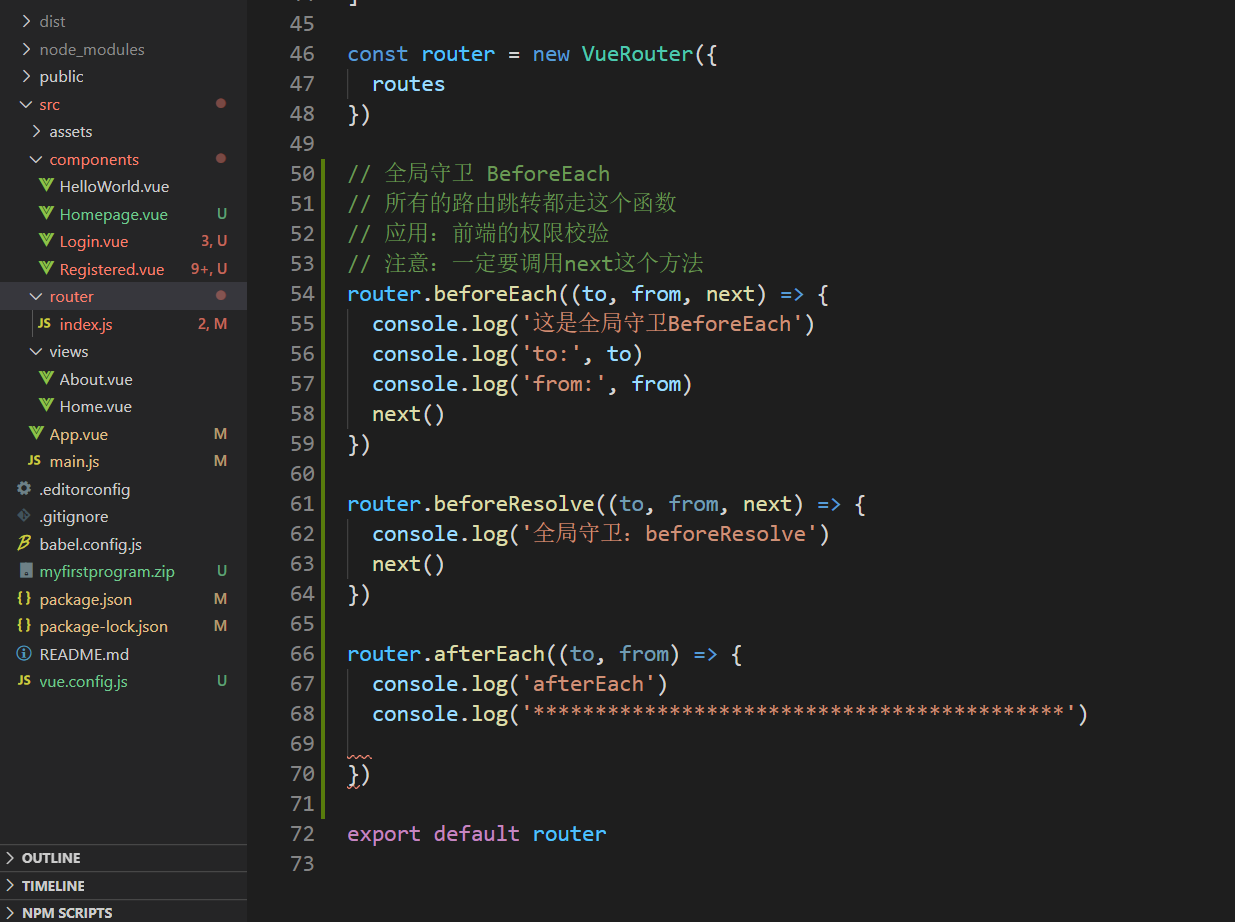Screen dimensions: 1235x922
Task: Open vue.config.js file
Action: click(x=84, y=681)
